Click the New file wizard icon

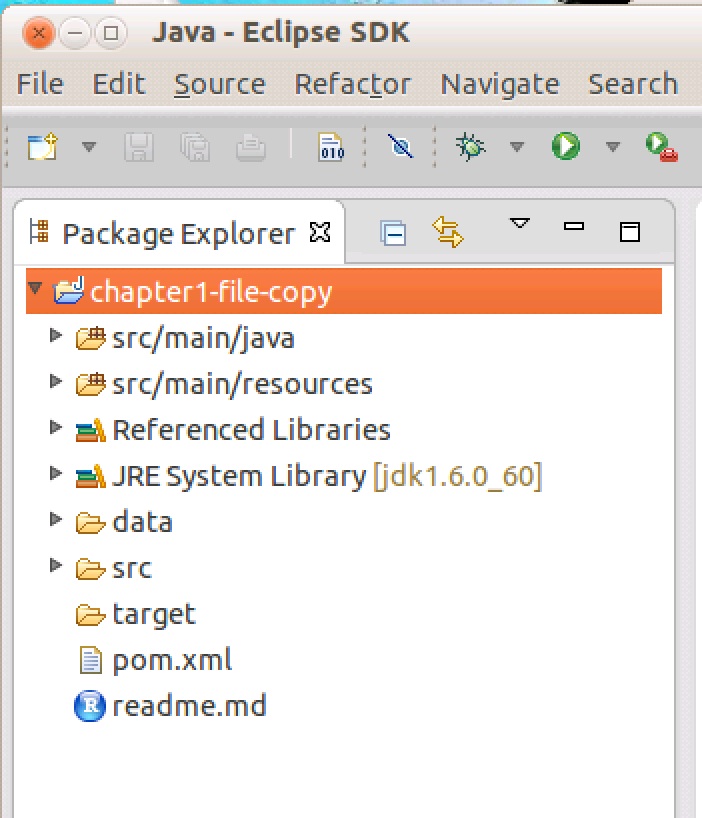coord(42,148)
